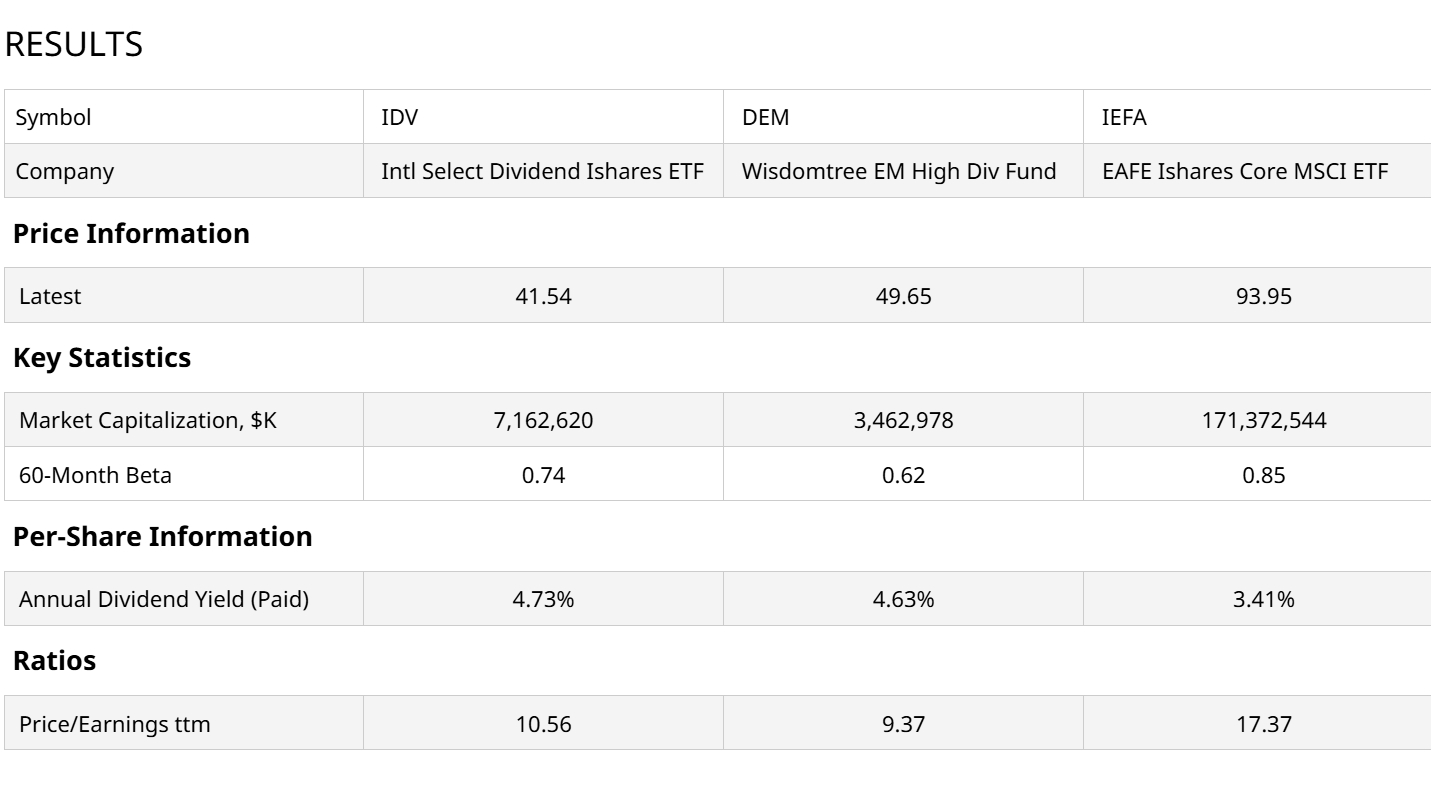Click IEFA beta value 0.85
Image resolution: width=1431 pixels, height=785 pixels.
(x=1263, y=475)
